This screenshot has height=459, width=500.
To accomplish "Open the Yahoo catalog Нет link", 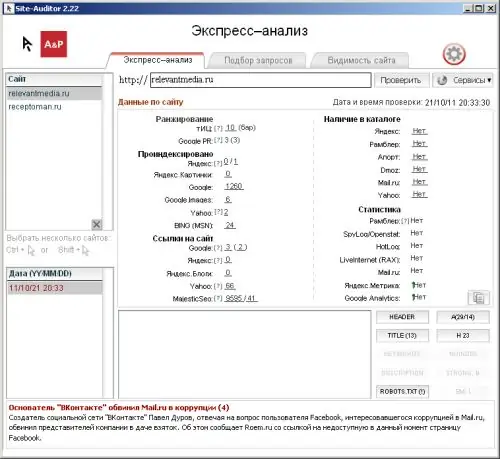I will point(419,194).
